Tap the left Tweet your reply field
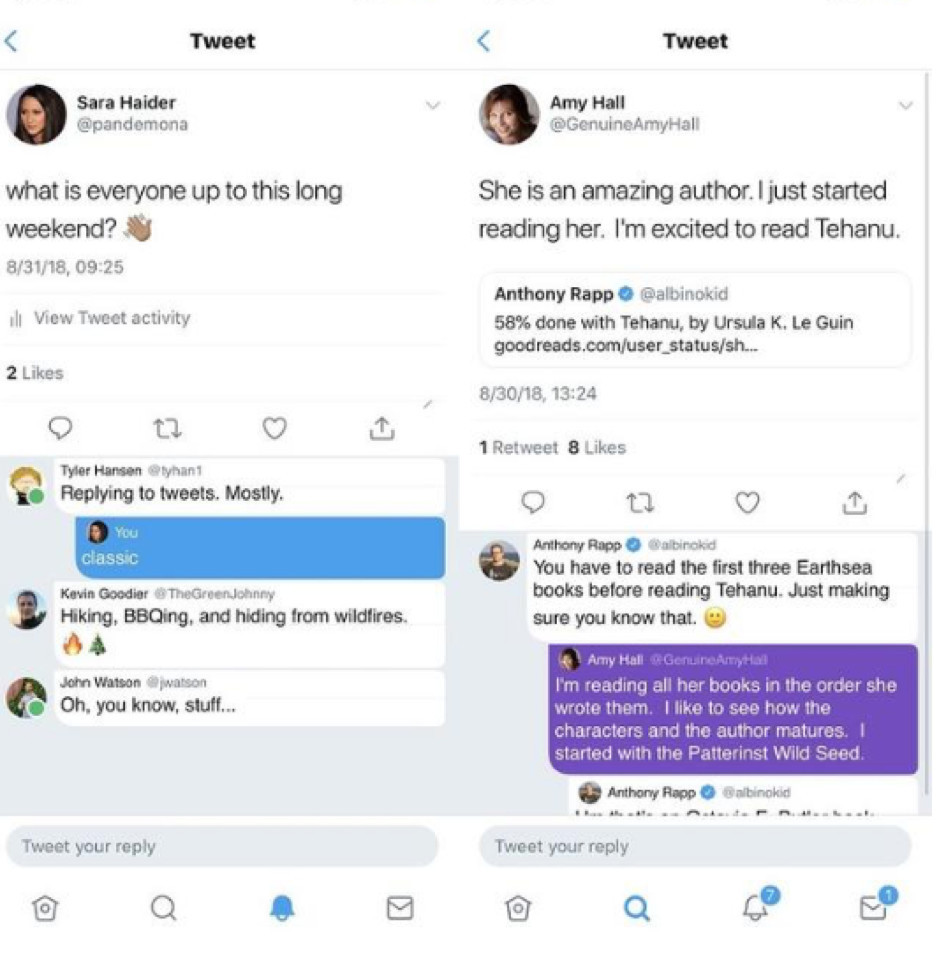939x959 pixels. pyautogui.click(x=221, y=846)
